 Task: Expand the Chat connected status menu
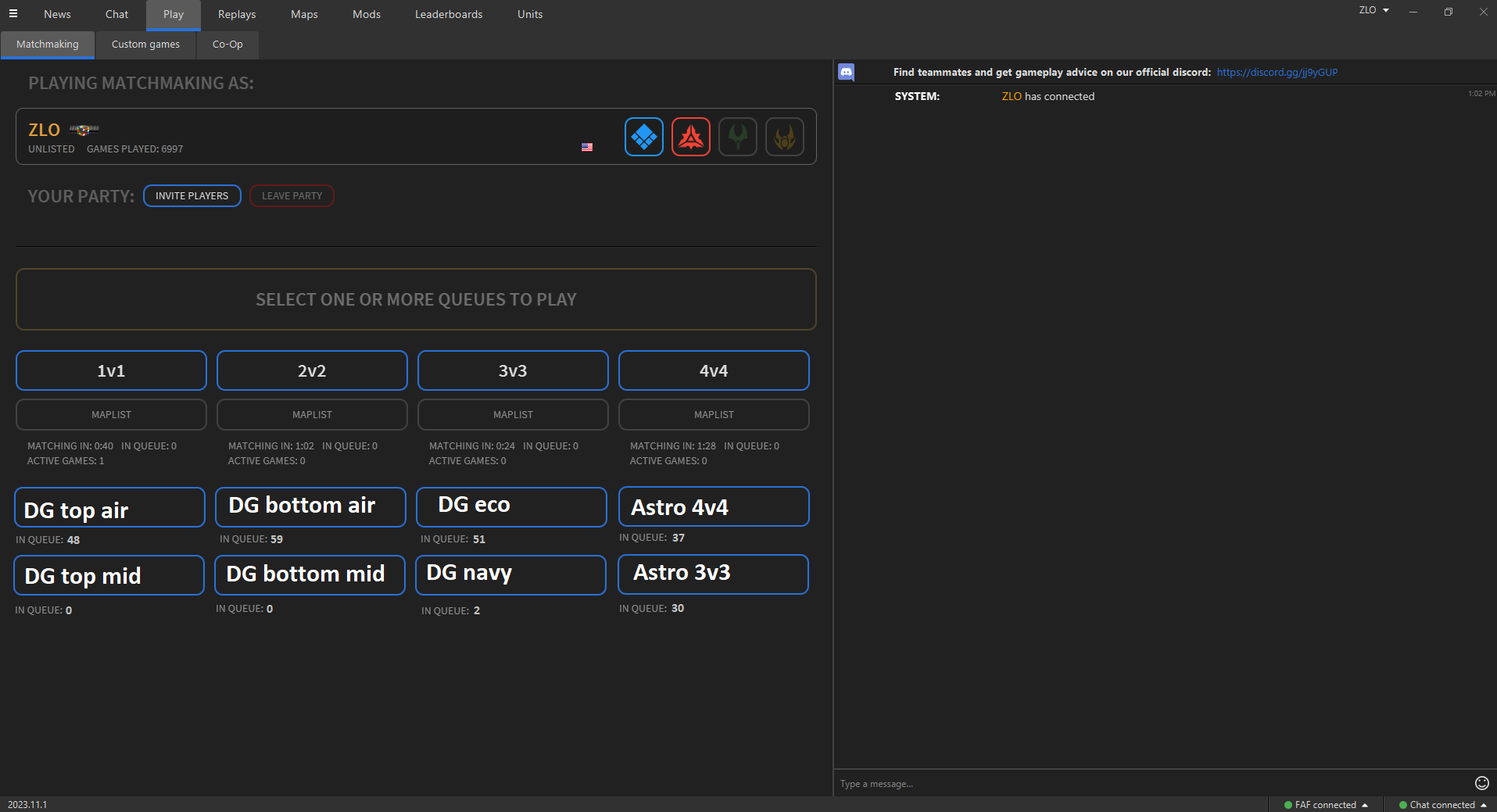(x=1442, y=805)
